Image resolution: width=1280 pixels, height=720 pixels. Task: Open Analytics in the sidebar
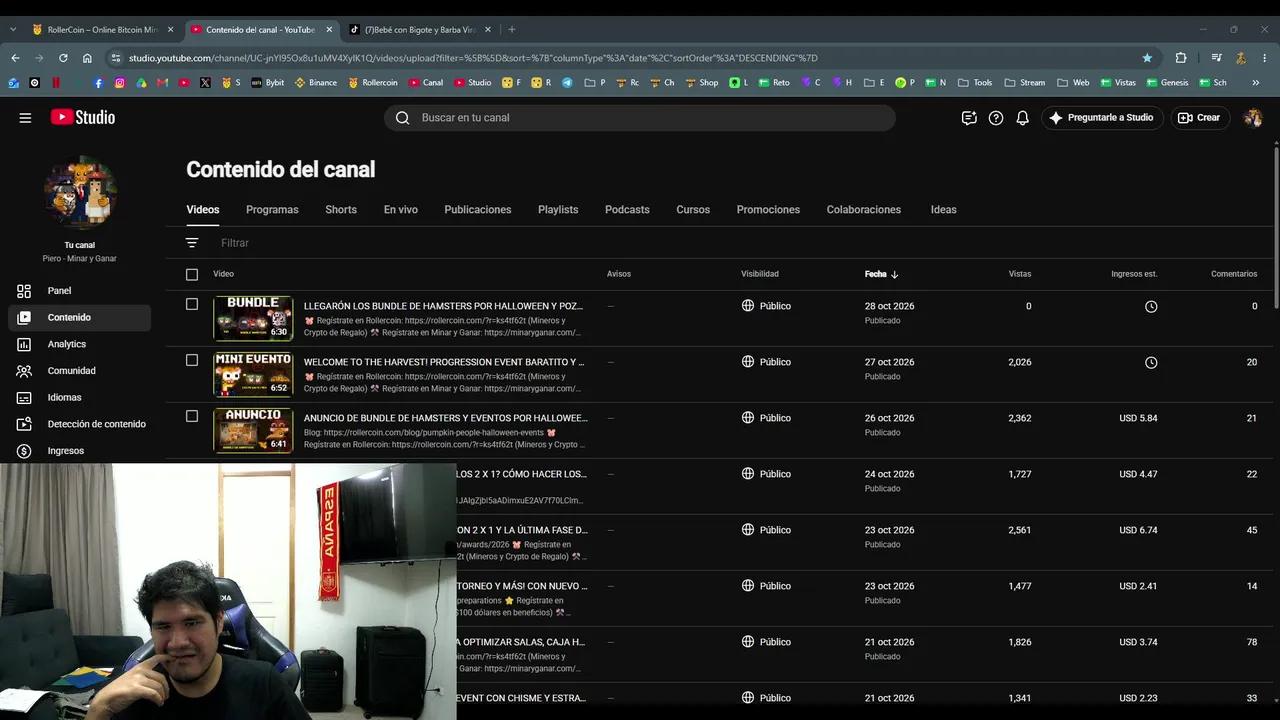tap(80, 344)
